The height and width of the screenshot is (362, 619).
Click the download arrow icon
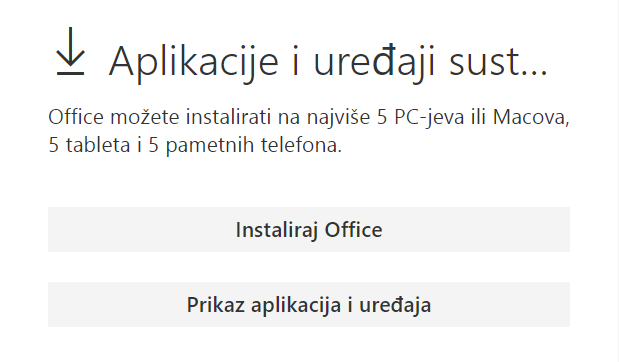[70, 51]
